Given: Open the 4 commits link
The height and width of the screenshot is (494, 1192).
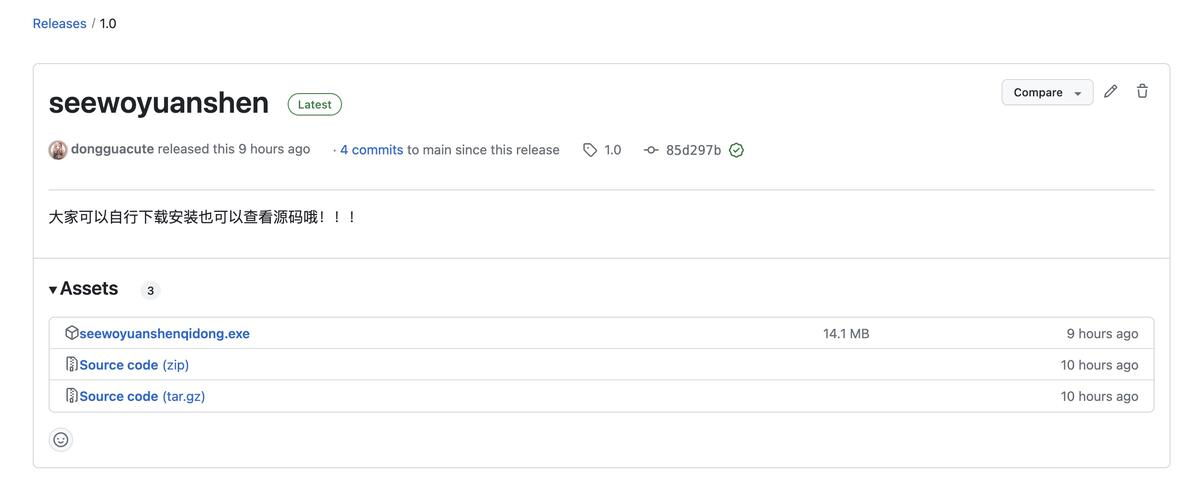Looking at the screenshot, I should click(371, 150).
